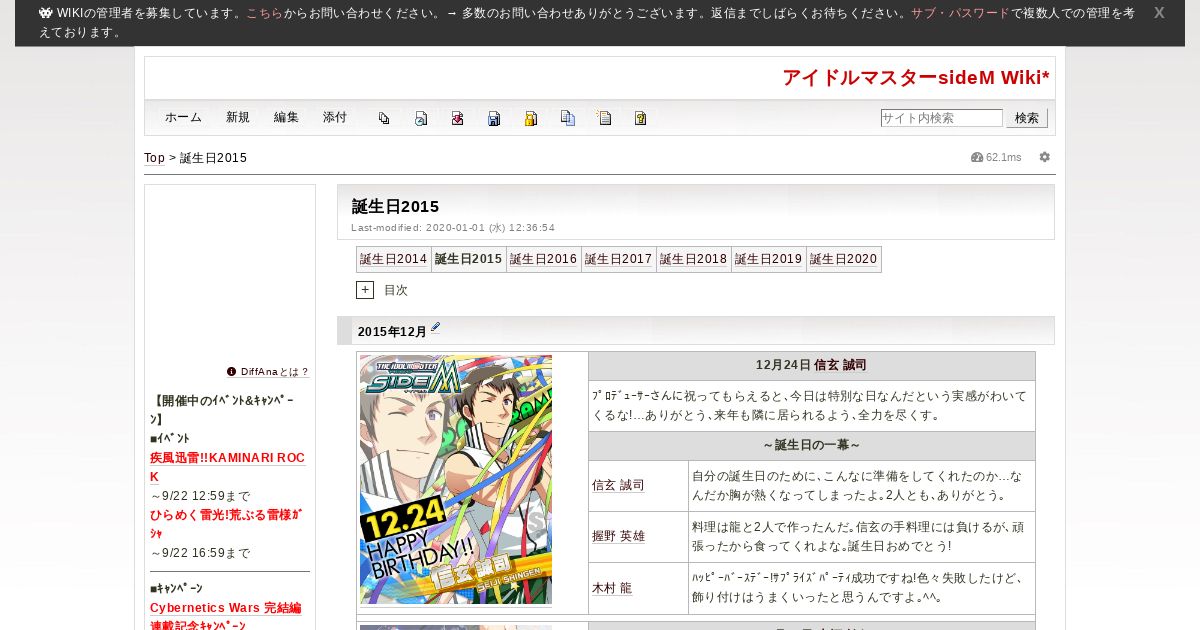Click the duplicate pages icon in toolbar
Screen dimensions: 1200x630
(384, 118)
